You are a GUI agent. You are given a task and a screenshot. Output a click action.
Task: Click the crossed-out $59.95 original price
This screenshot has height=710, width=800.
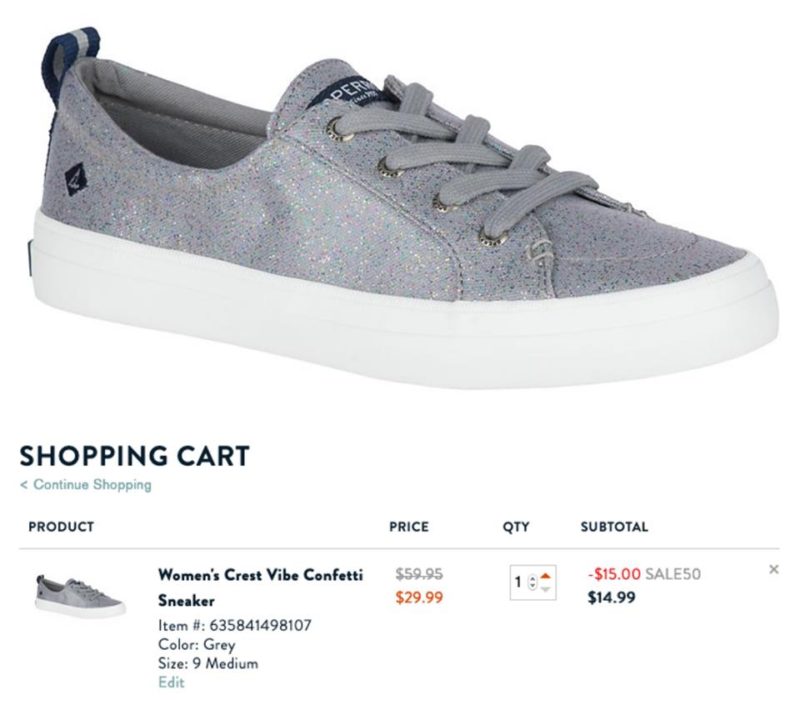coord(419,574)
